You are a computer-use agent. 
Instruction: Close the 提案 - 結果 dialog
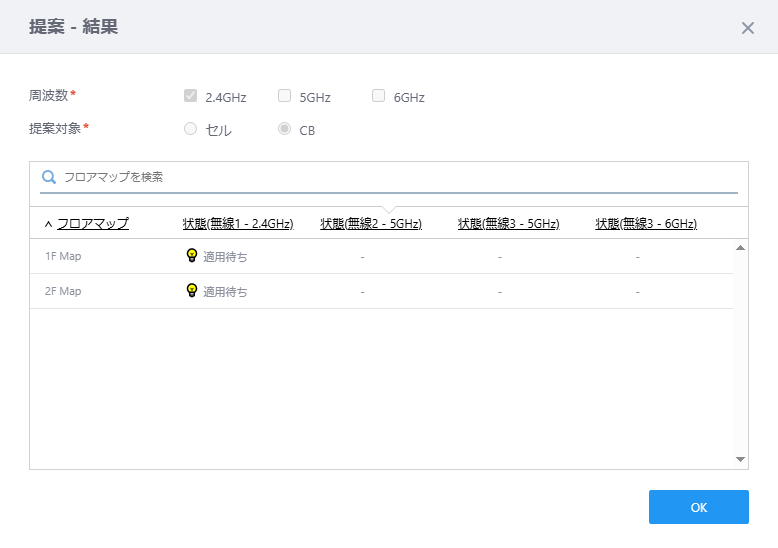point(748,28)
